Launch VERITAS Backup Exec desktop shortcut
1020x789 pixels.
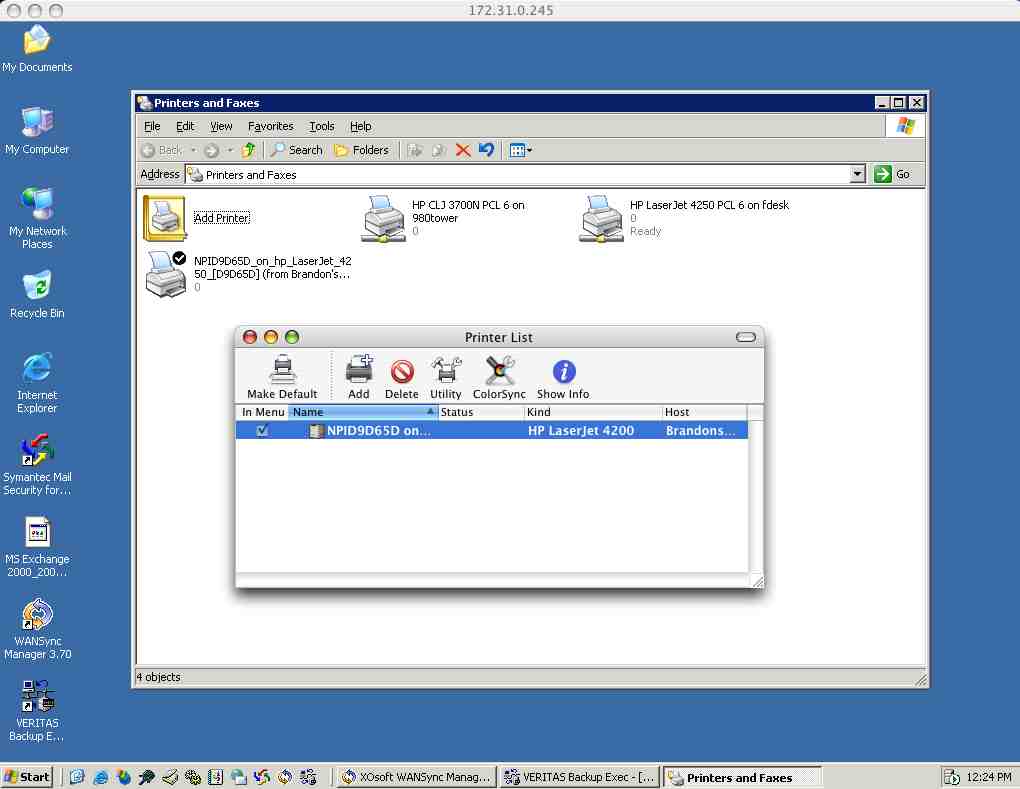[37, 711]
